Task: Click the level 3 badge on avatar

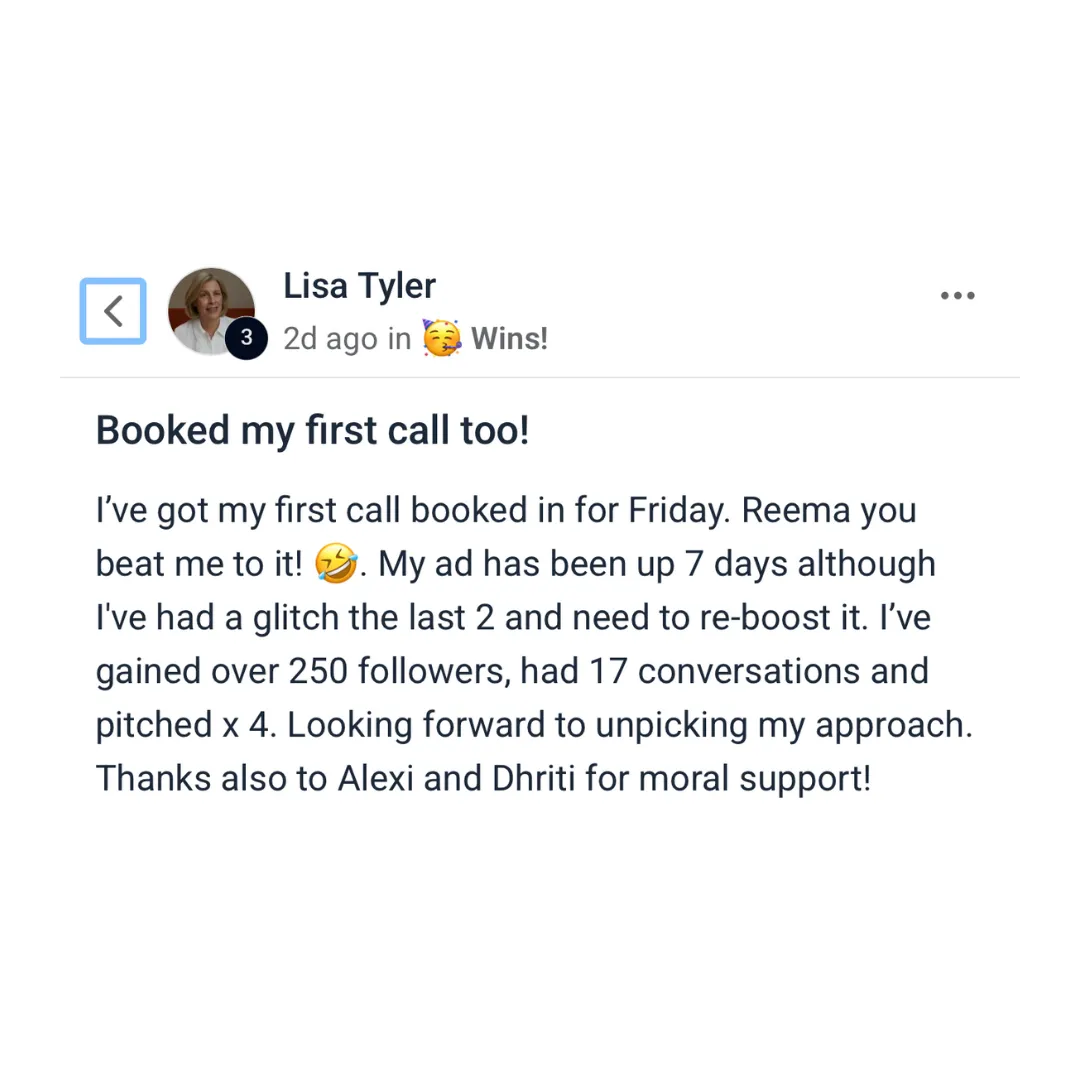Action: (x=247, y=338)
